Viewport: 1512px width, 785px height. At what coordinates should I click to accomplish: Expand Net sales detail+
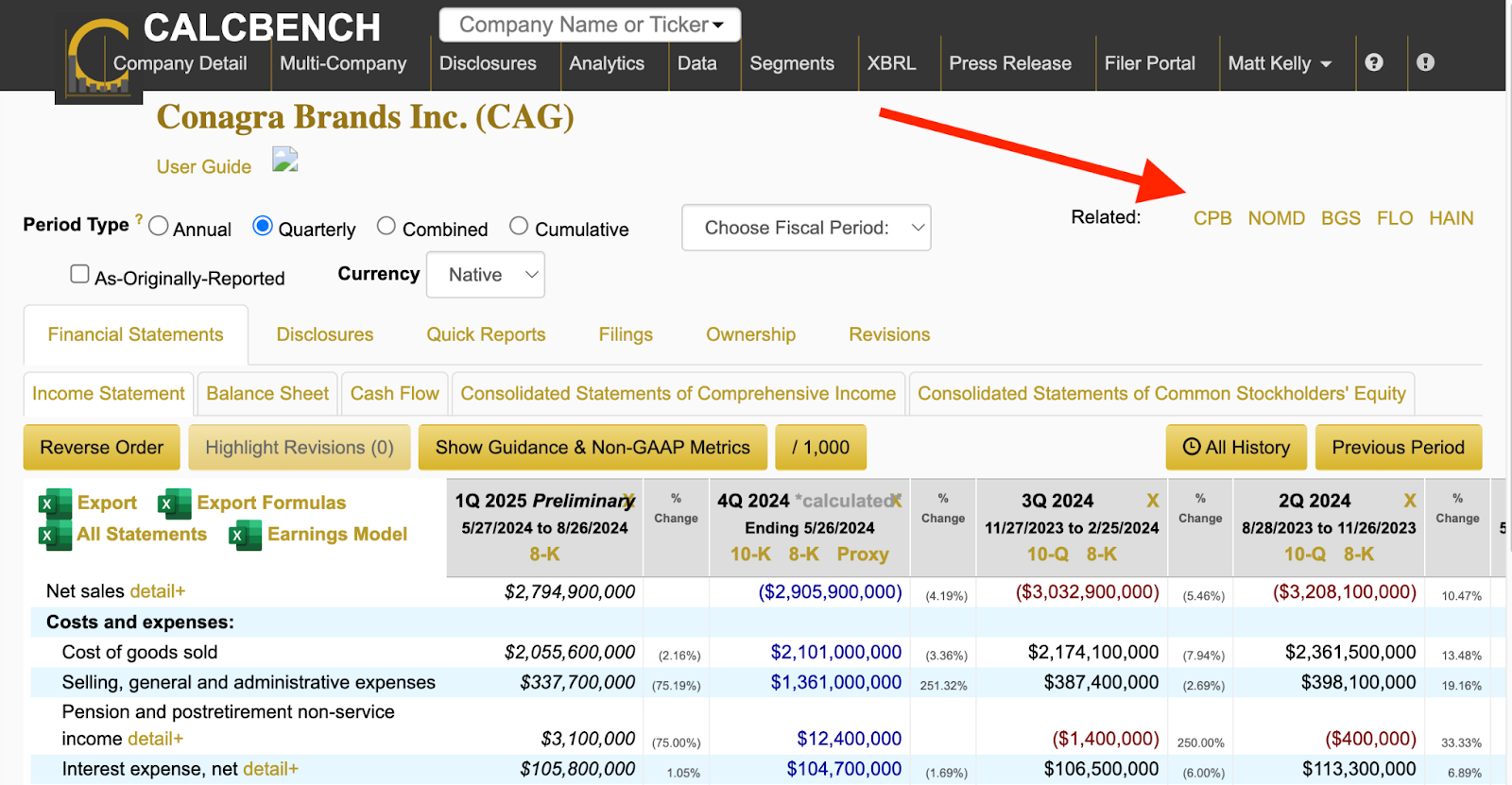[x=158, y=591]
